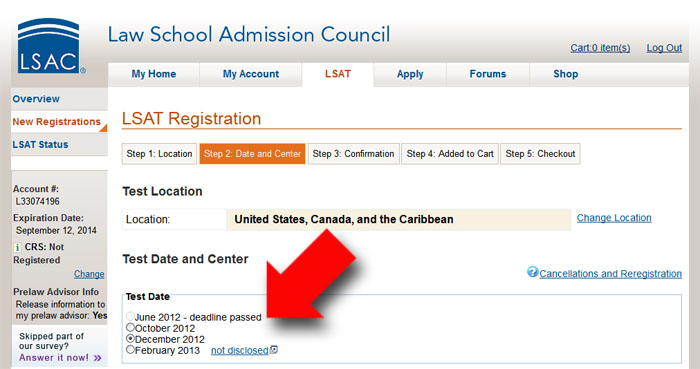700x369 pixels.
Task: Click the Log Out link
Action: click(664, 48)
